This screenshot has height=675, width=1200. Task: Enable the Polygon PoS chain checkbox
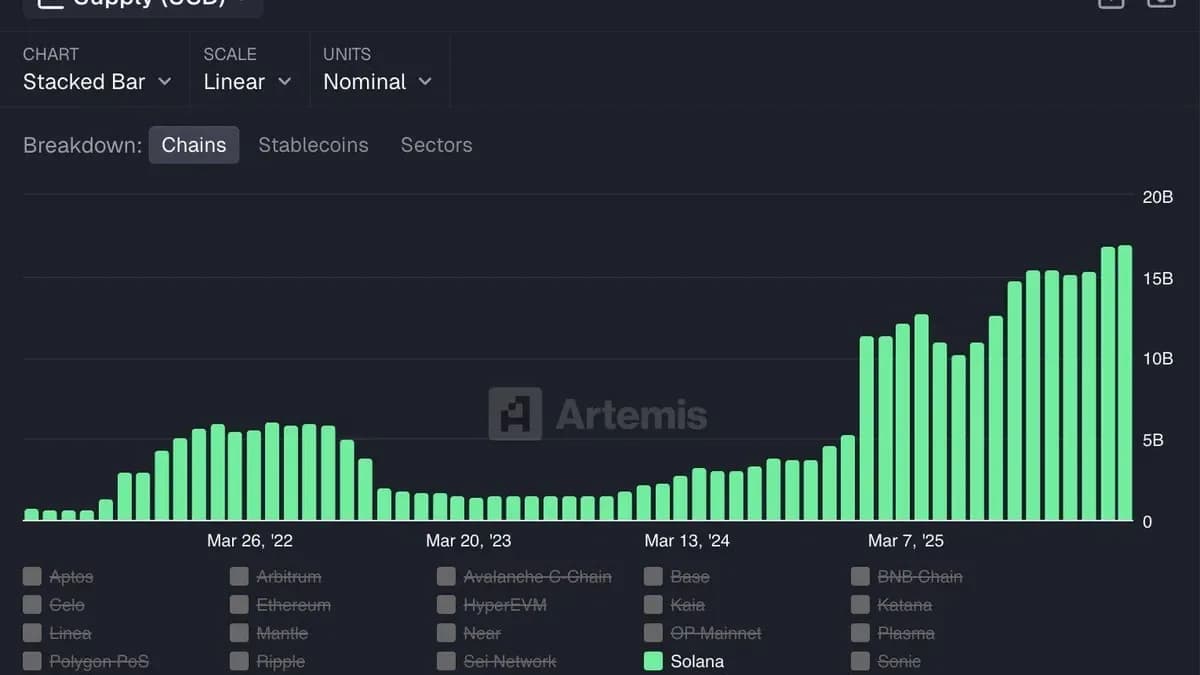tap(32, 660)
